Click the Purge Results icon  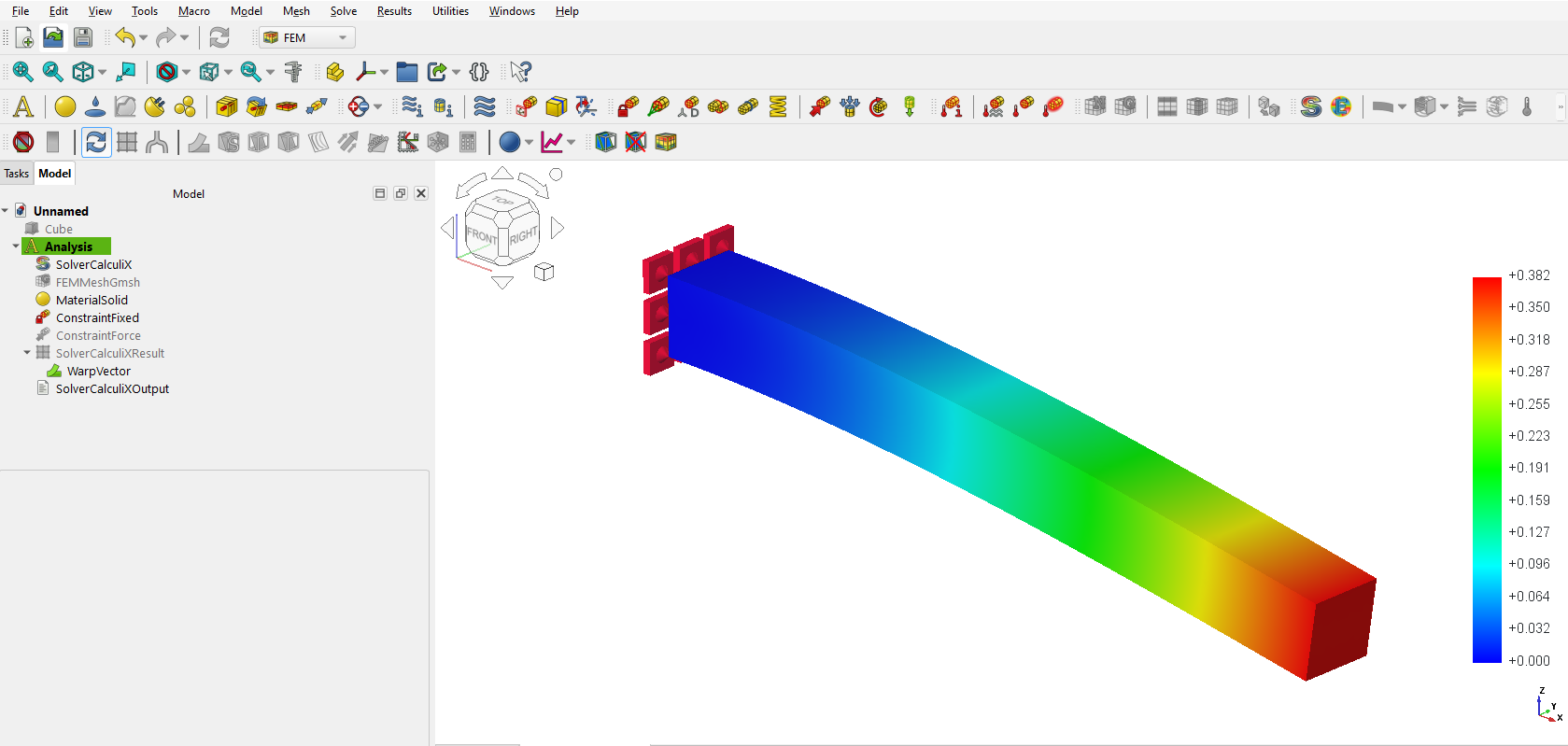click(23, 142)
